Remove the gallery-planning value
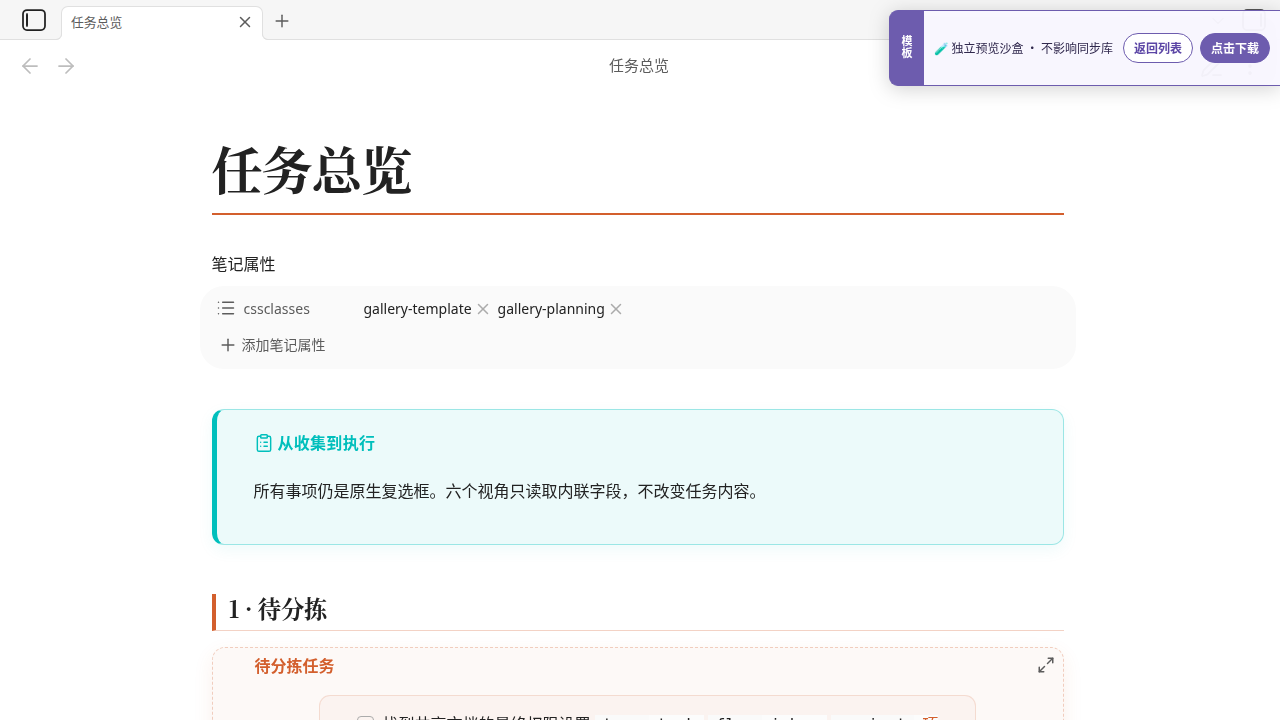This screenshot has height=720, width=1280. (x=616, y=309)
